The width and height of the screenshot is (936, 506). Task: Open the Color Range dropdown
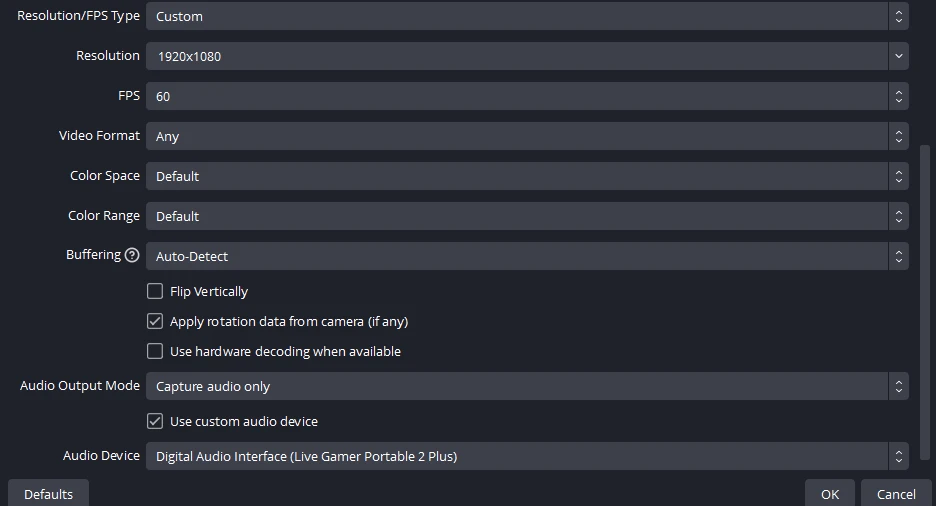pos(527,216)
